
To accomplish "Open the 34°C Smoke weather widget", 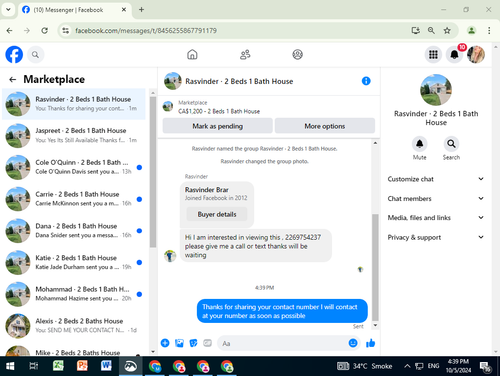I will click(x=365, y=366).
